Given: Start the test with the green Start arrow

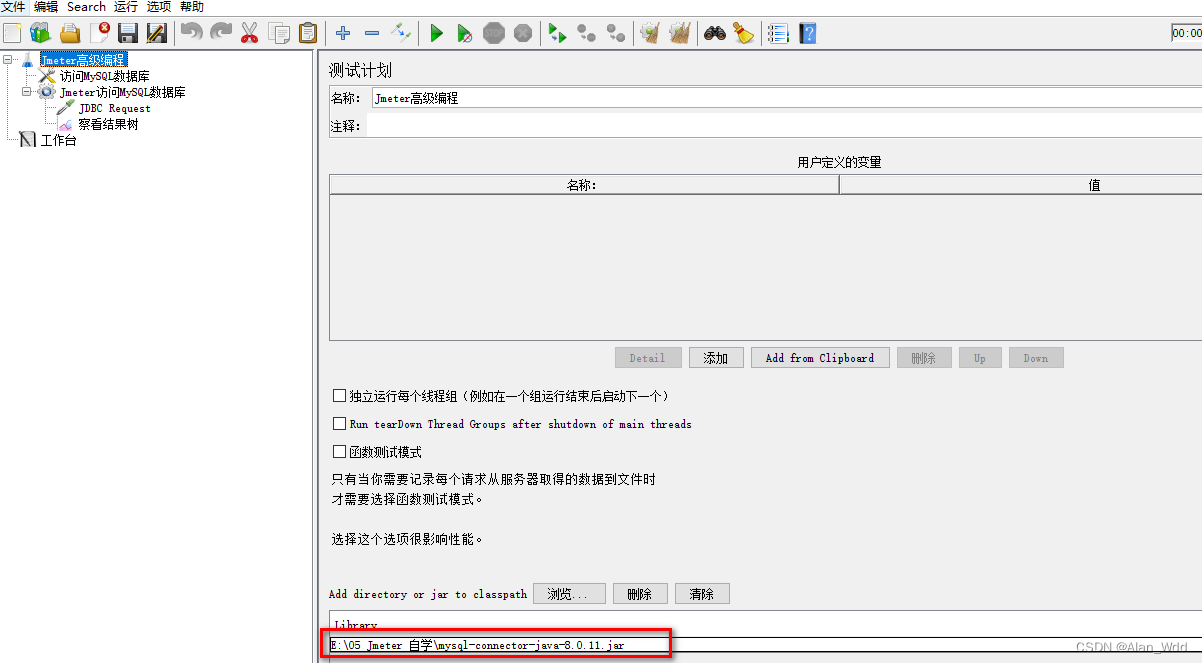Looking at the screenshot, I should pos(437,33).
